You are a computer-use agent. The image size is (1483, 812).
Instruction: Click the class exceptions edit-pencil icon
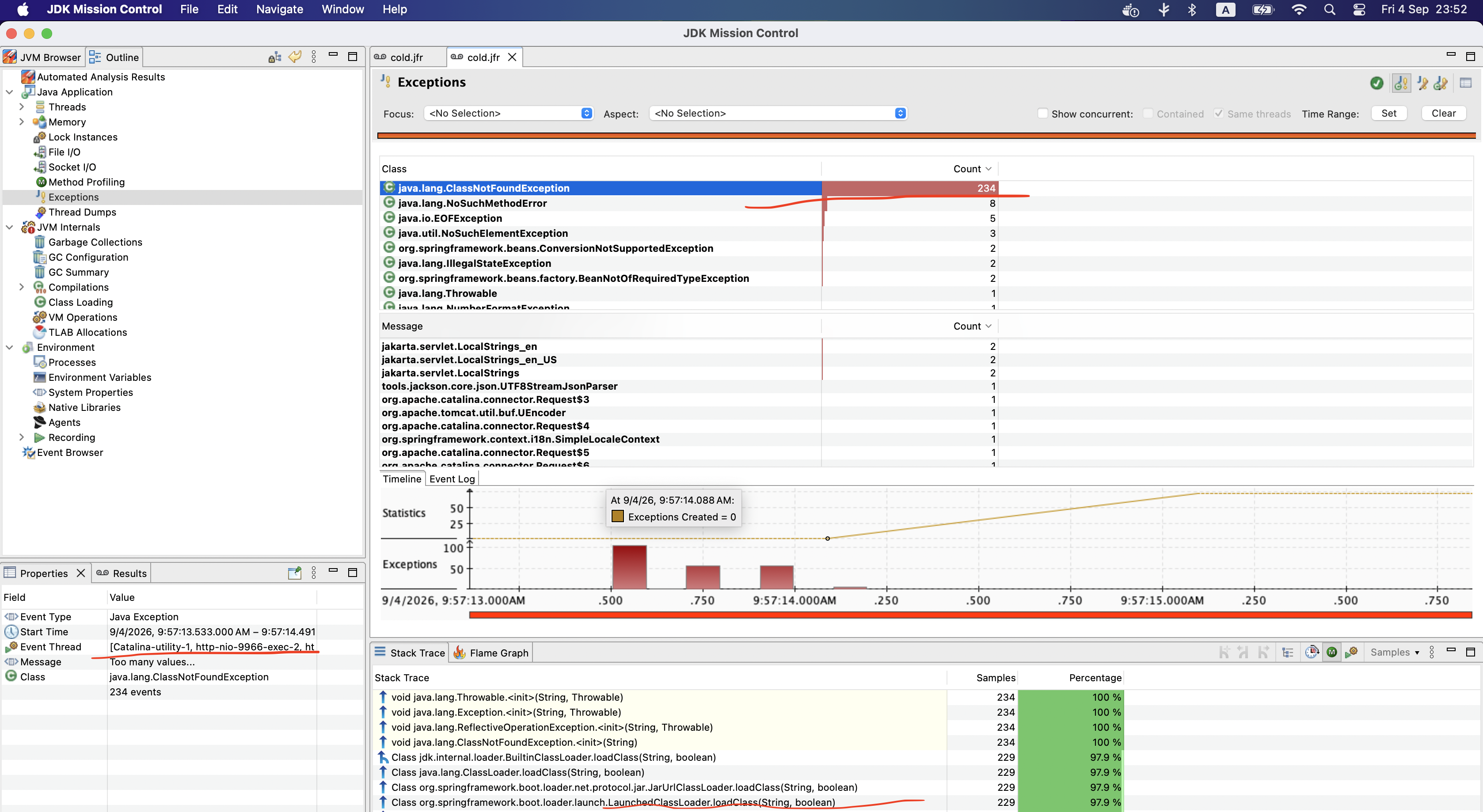(1441, 83)
